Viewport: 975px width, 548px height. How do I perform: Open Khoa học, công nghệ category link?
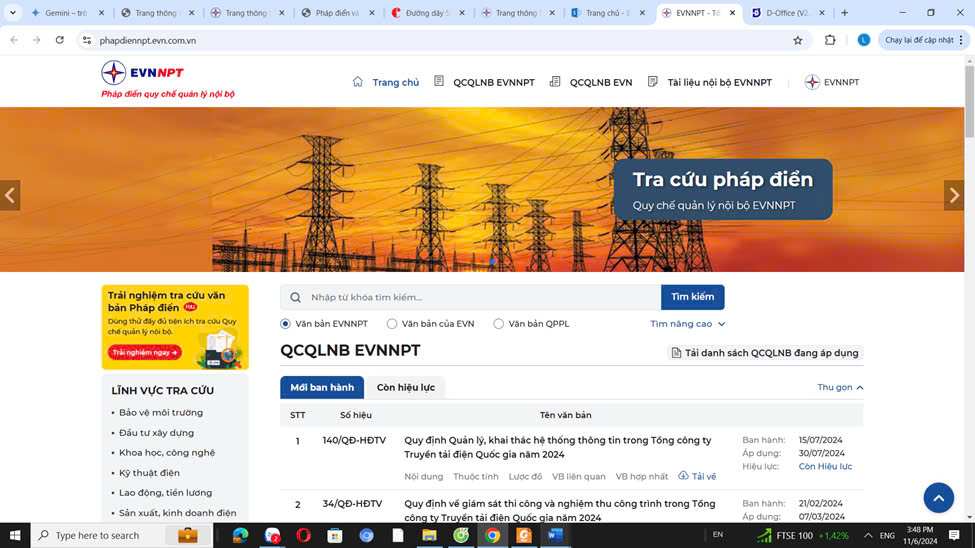coord(167,452)
